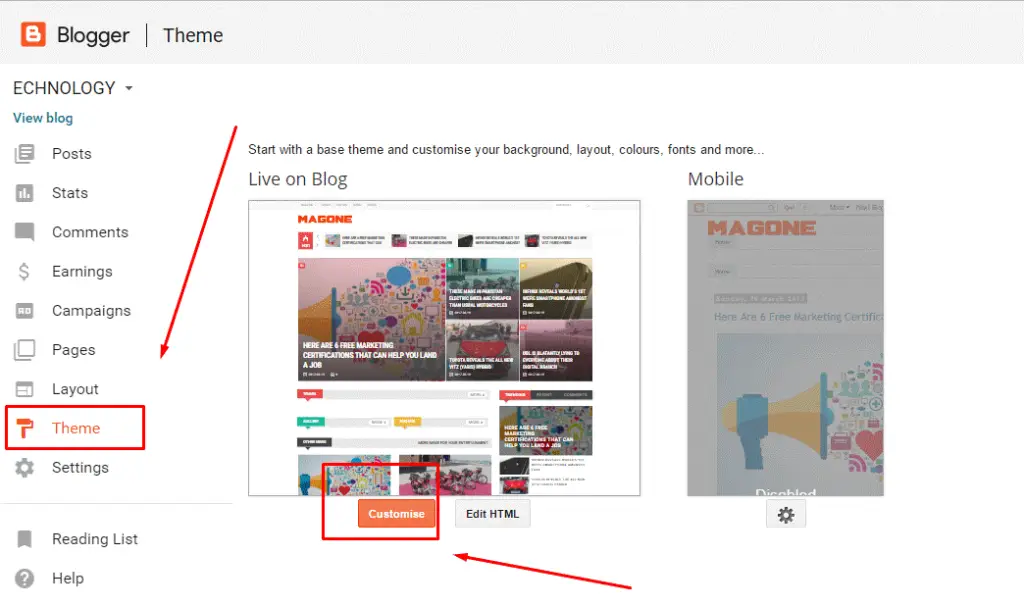Open the Reading List
Screen dimensions: 1024x606
pyautogui.click(x=95, y=539)
